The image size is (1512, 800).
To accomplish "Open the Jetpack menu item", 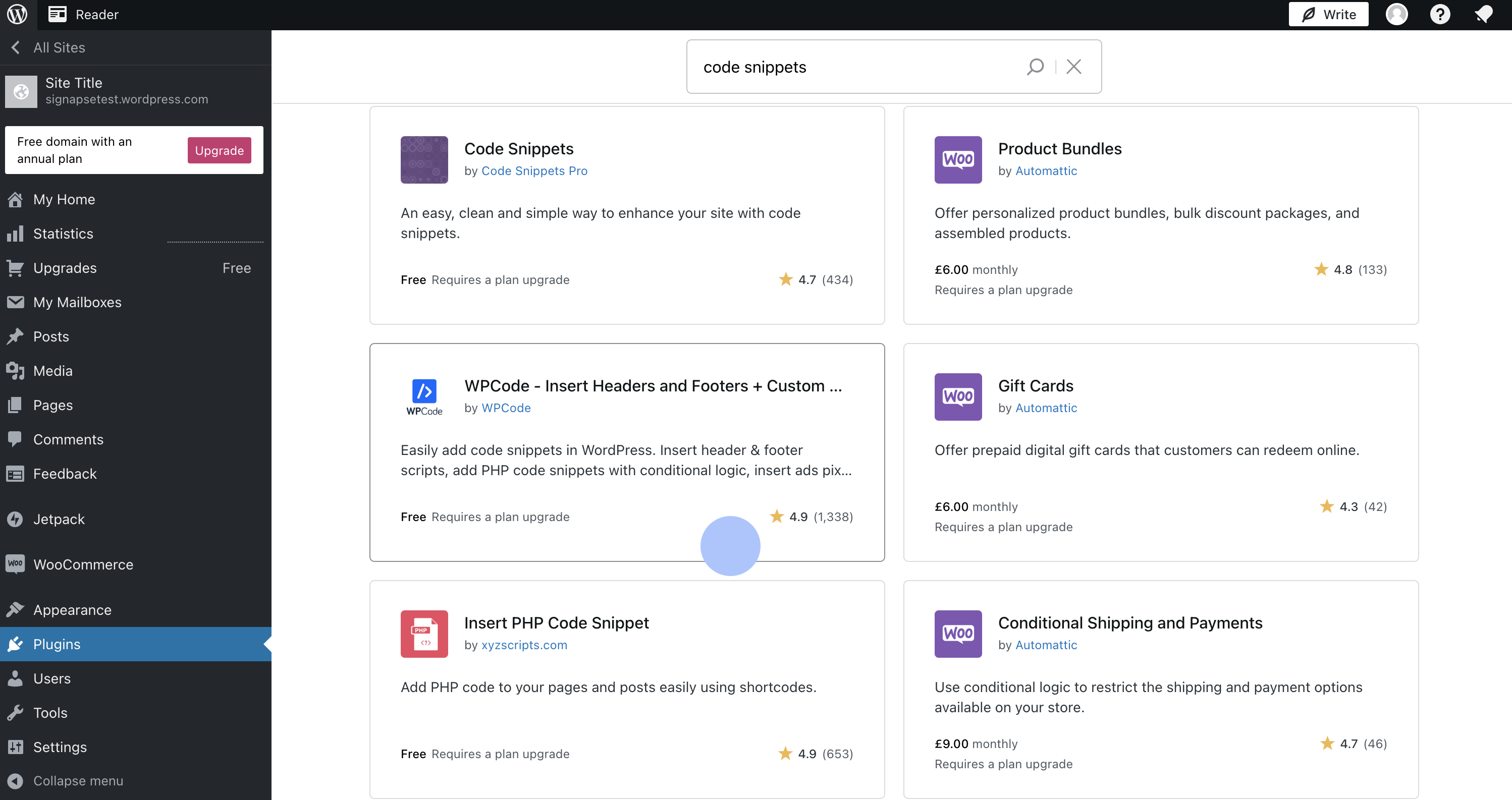I will [x=136, y=519].
